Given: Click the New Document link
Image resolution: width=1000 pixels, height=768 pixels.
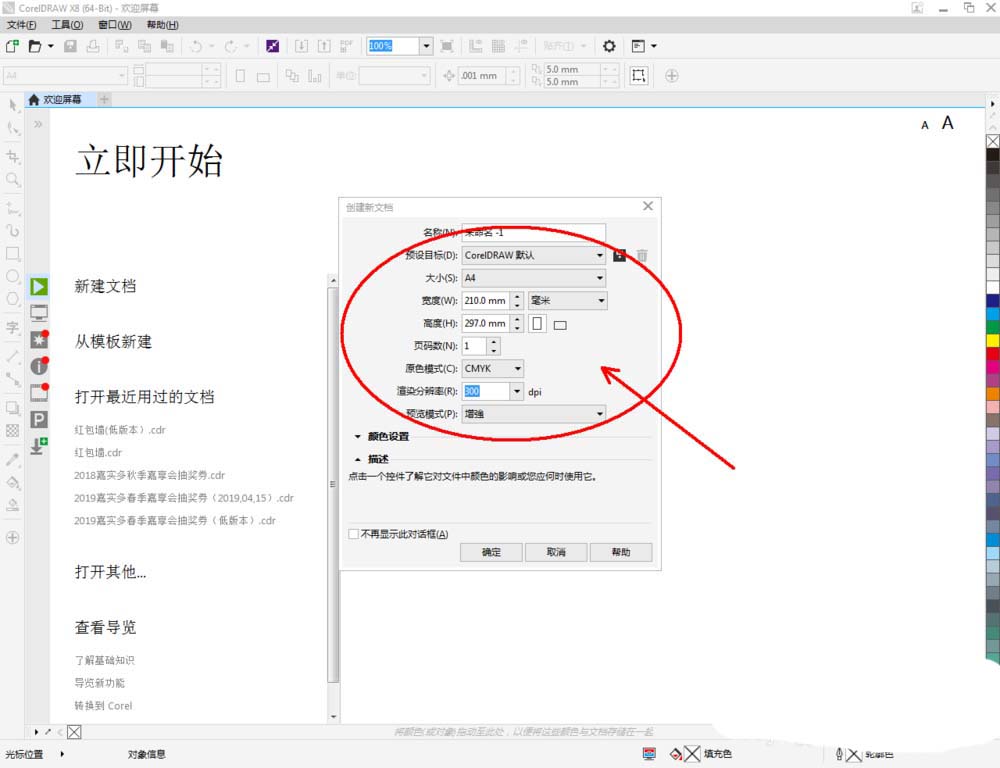Looking at the screenshot, I should point(105,286).
